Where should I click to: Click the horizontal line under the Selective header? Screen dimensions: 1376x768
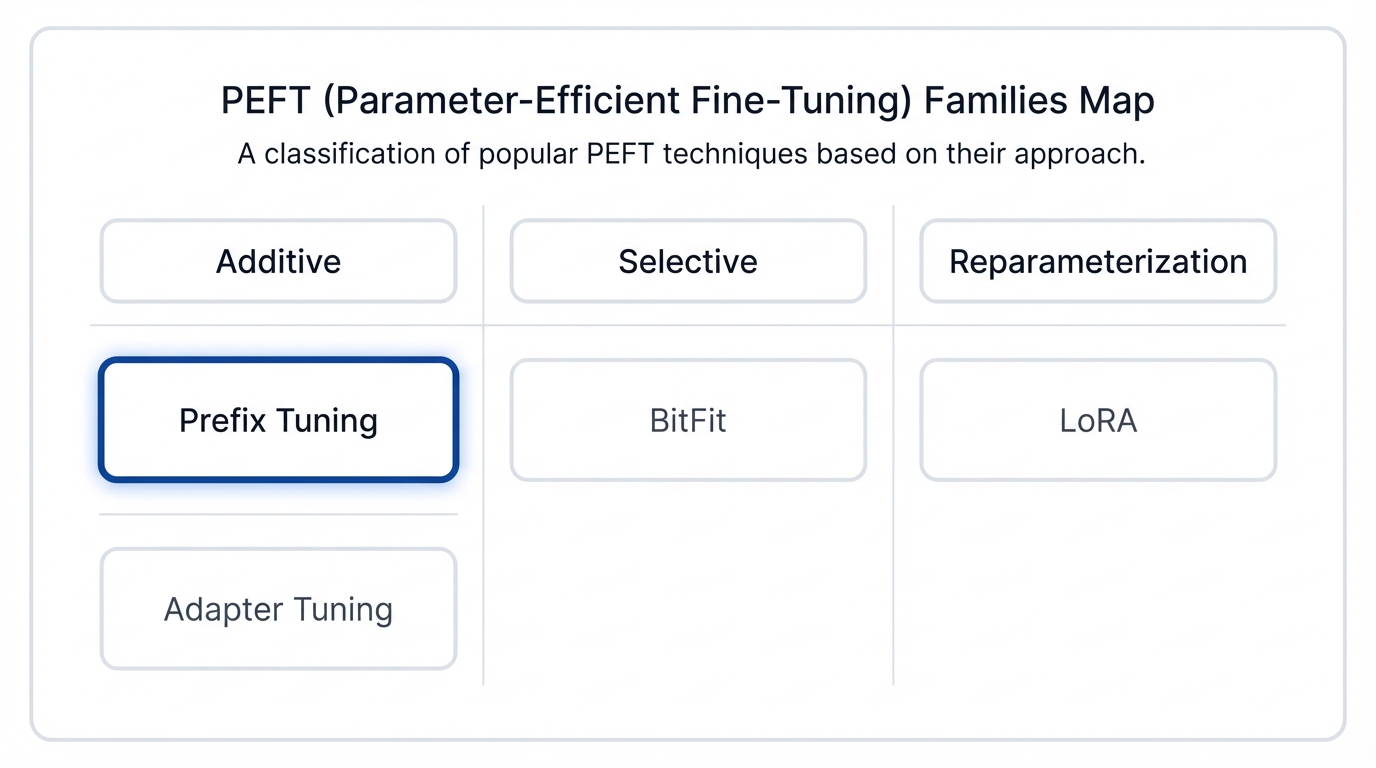pyautogui.click(x=688, y=325)
